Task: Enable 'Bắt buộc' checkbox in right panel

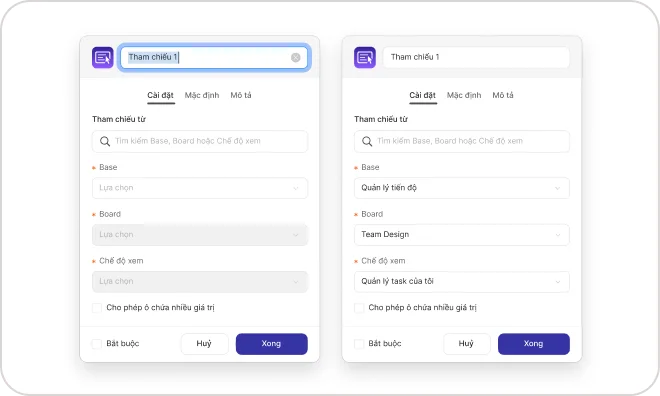Action: [359, 344]
